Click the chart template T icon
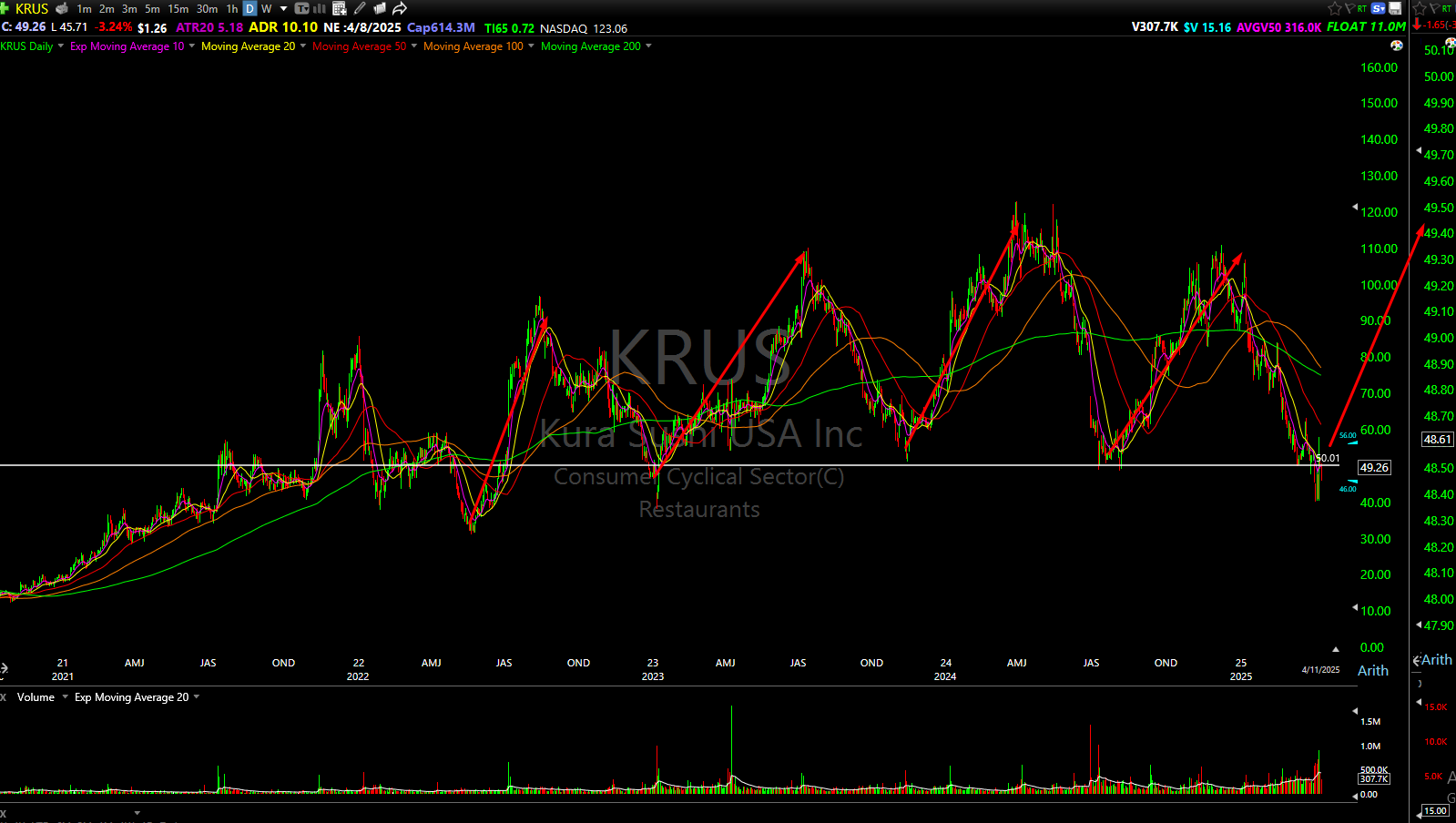The width and height of the screenshot is (1456, 823). (x=302, y=9)
